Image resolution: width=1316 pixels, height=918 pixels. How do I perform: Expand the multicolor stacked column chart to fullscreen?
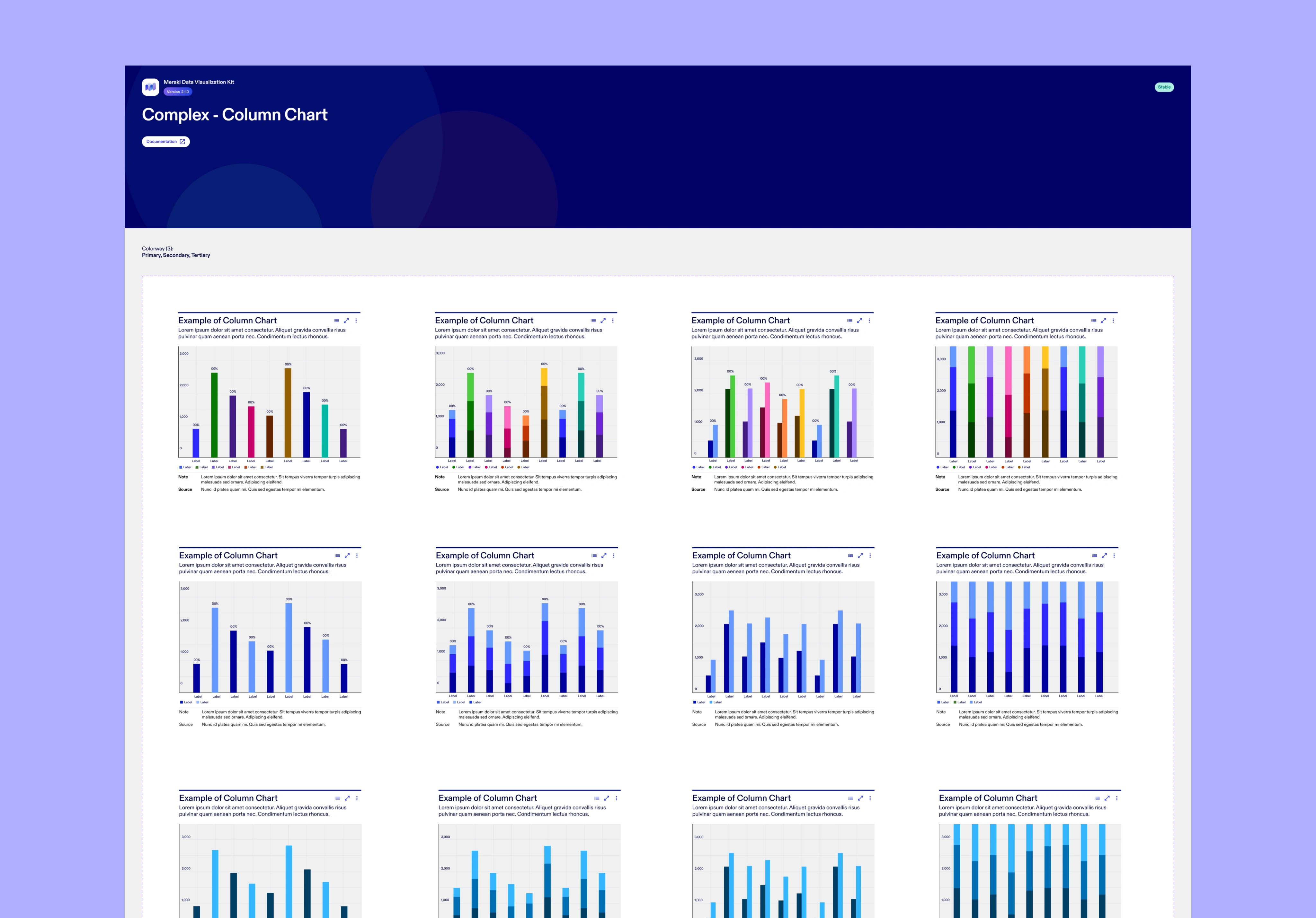603,321
